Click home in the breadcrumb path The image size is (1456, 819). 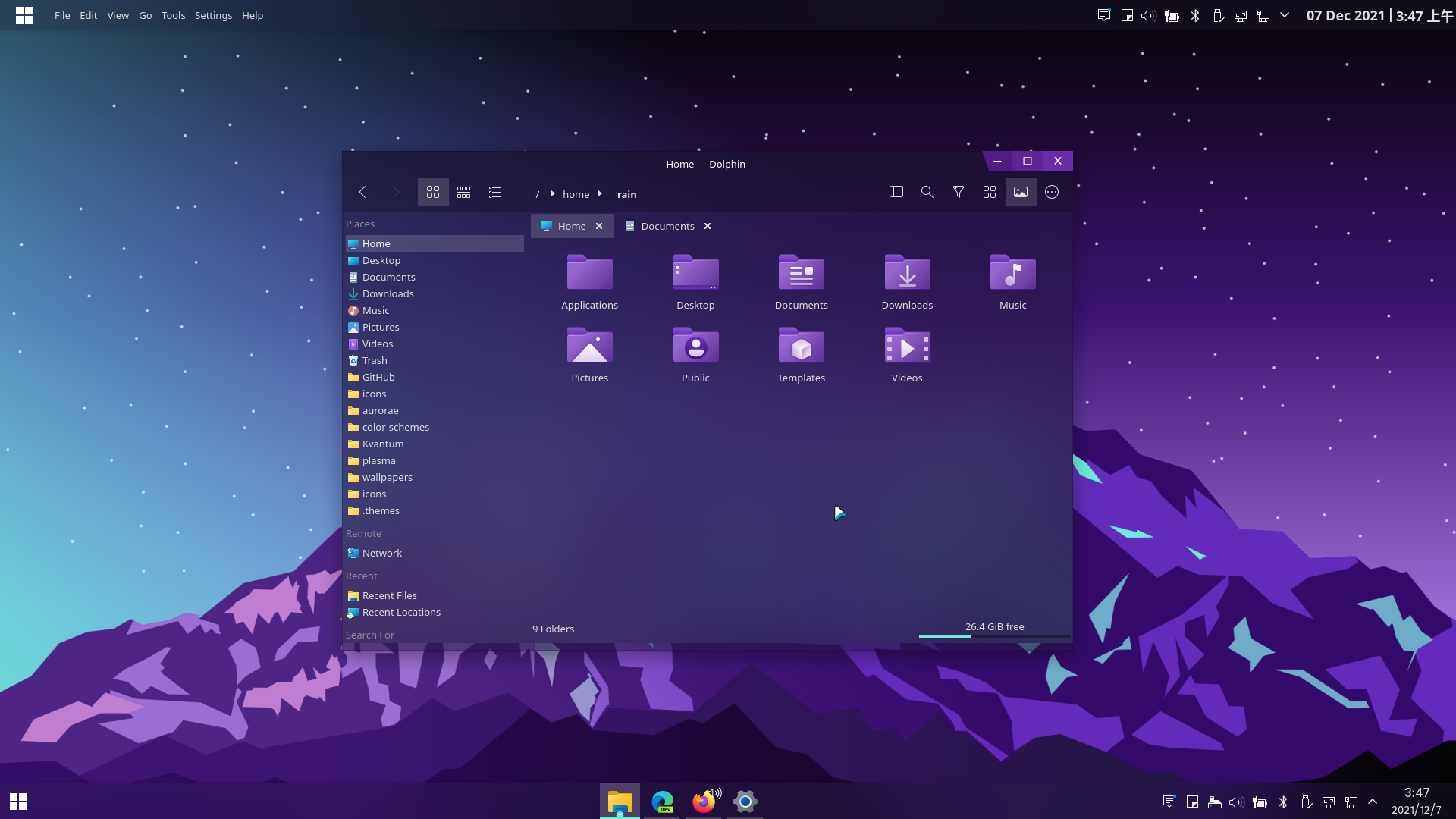tap(576, 194)
